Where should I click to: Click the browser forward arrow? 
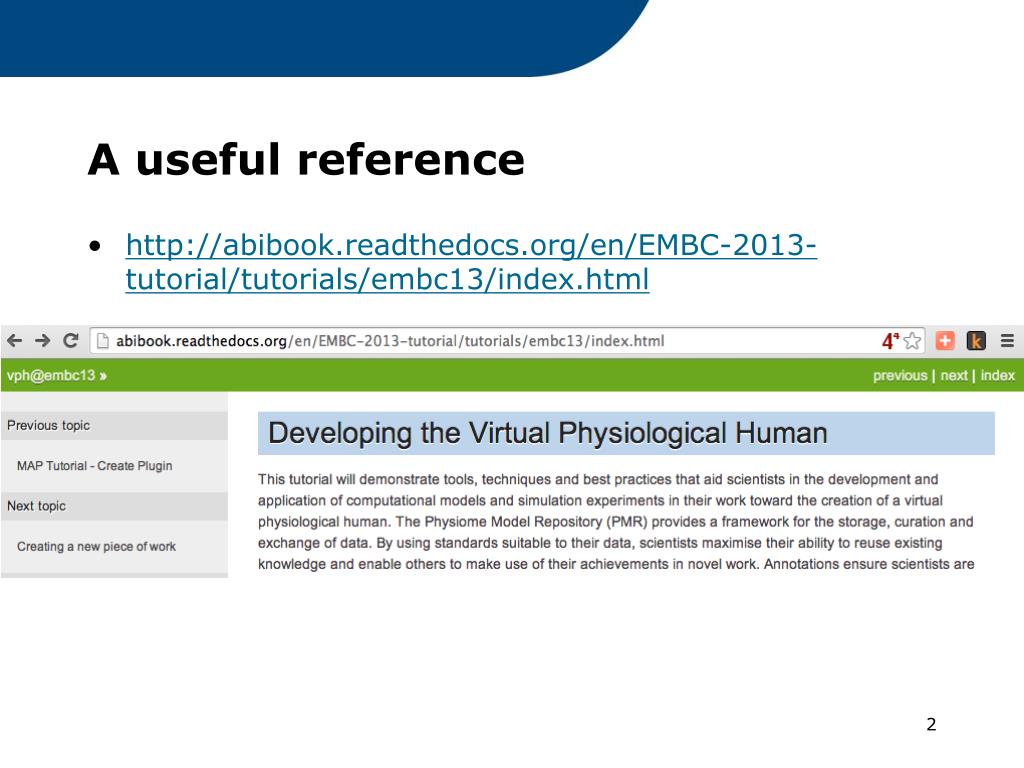42,340
